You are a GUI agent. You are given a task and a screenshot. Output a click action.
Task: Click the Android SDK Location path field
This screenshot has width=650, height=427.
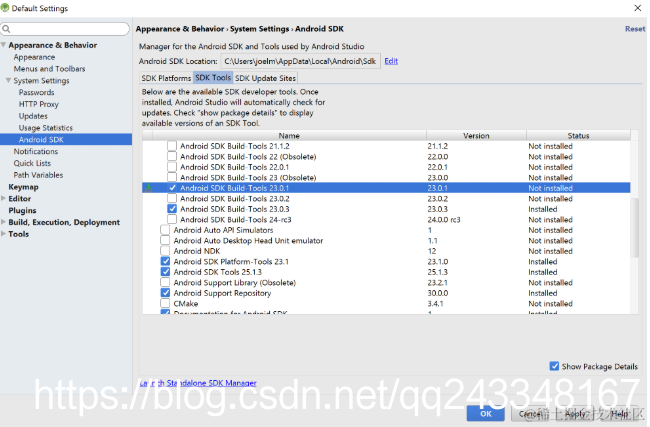tap(300, 61)
